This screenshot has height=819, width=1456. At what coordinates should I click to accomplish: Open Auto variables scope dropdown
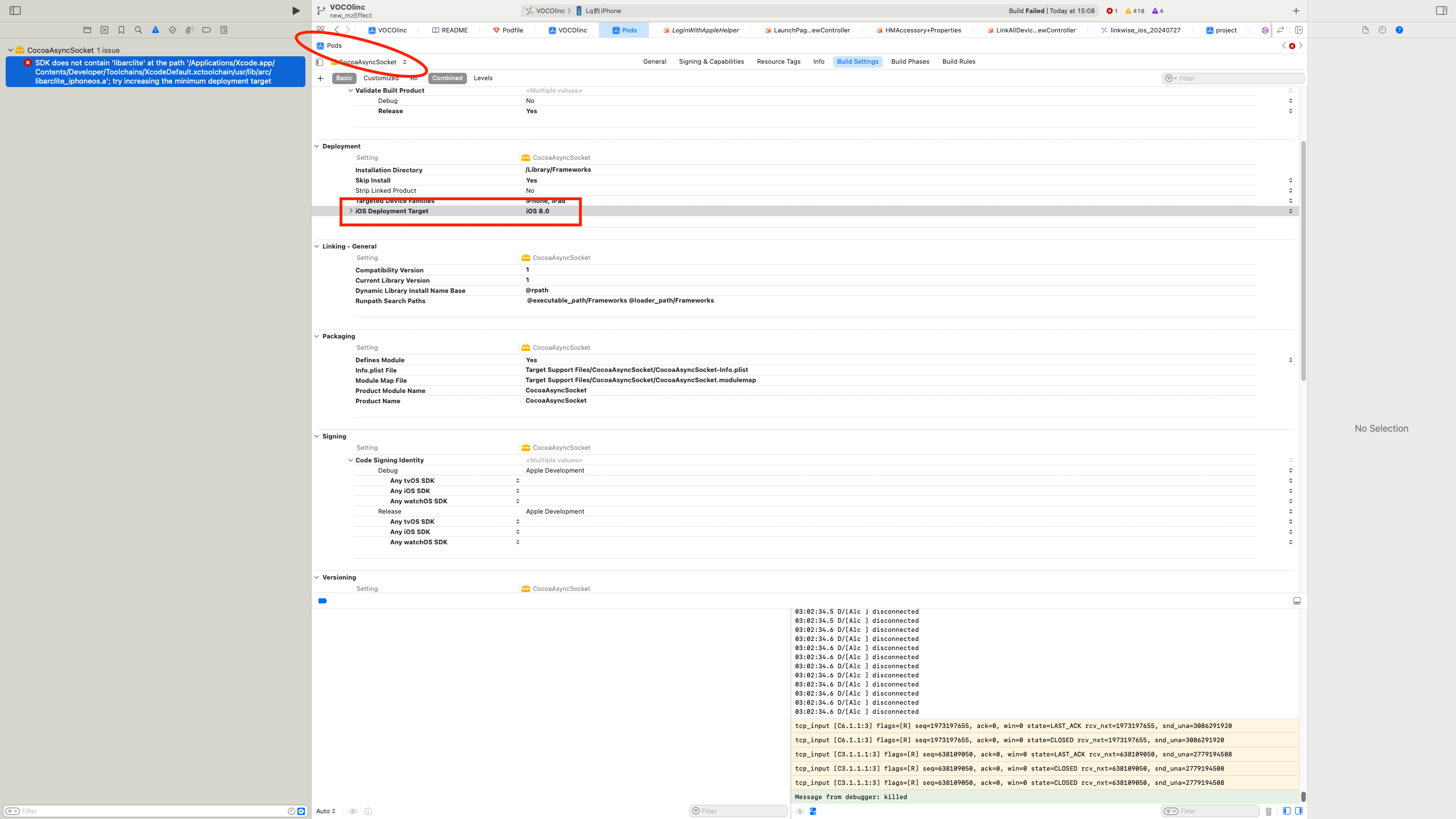[326, 812]
